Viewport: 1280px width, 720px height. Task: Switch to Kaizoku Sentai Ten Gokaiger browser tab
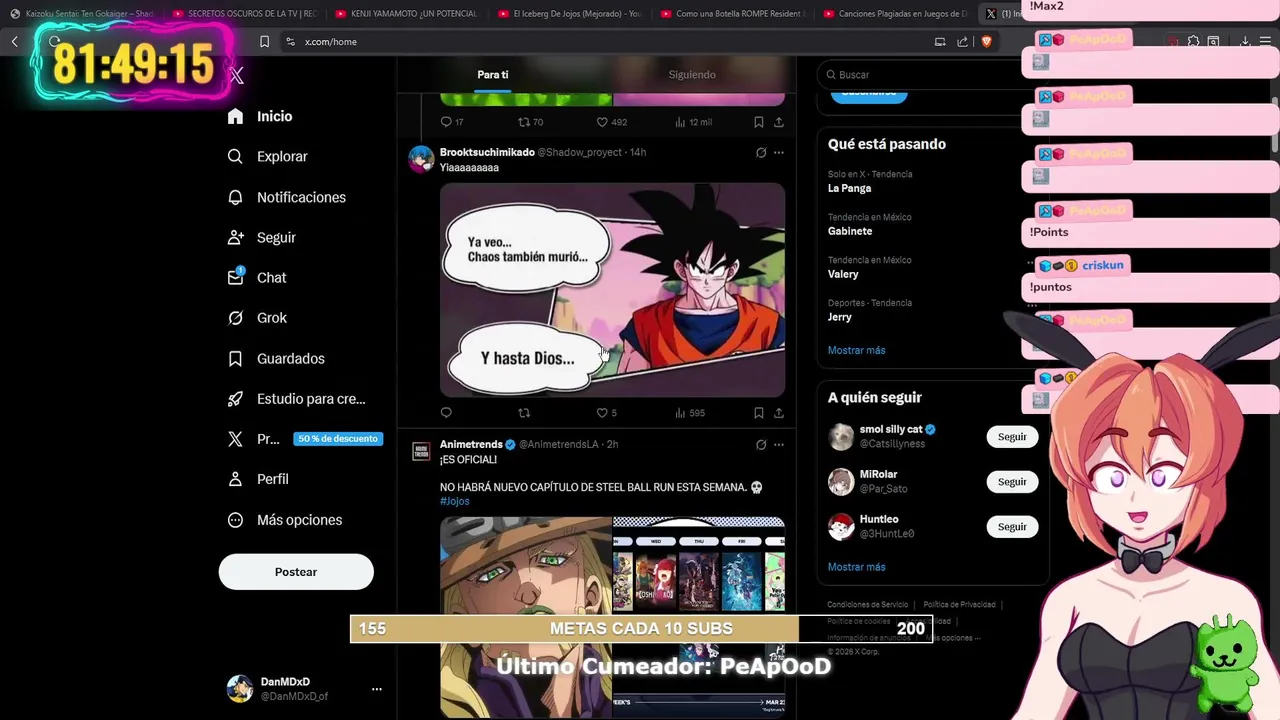82,14
